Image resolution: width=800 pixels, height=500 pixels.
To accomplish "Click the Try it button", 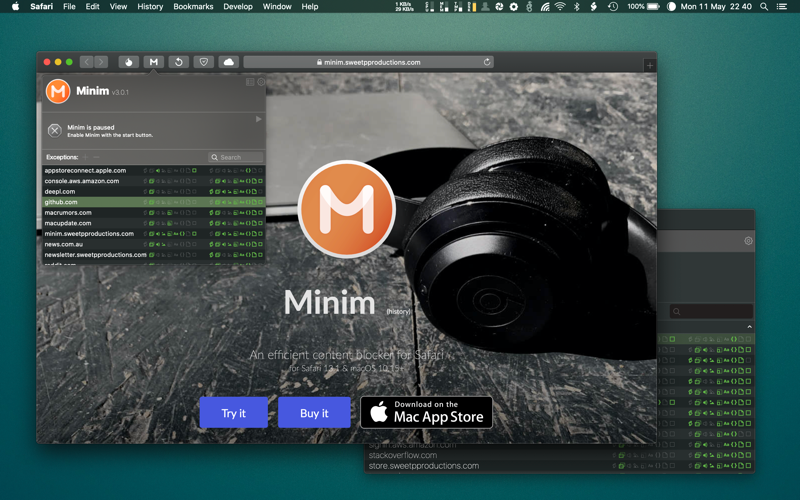I will [234, 412].
